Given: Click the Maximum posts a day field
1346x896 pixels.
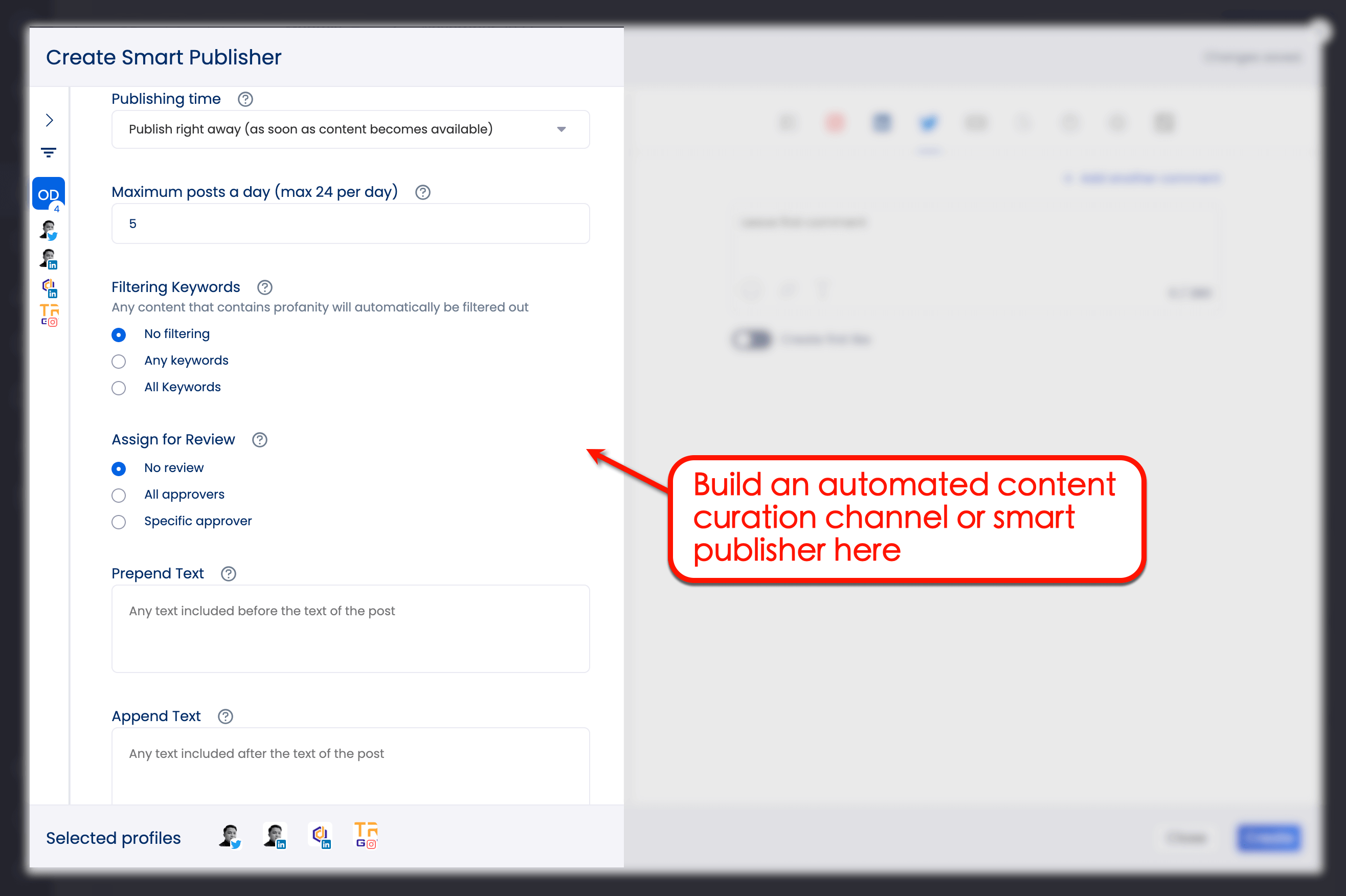Looking at the screenshot, I should (350, 223).
